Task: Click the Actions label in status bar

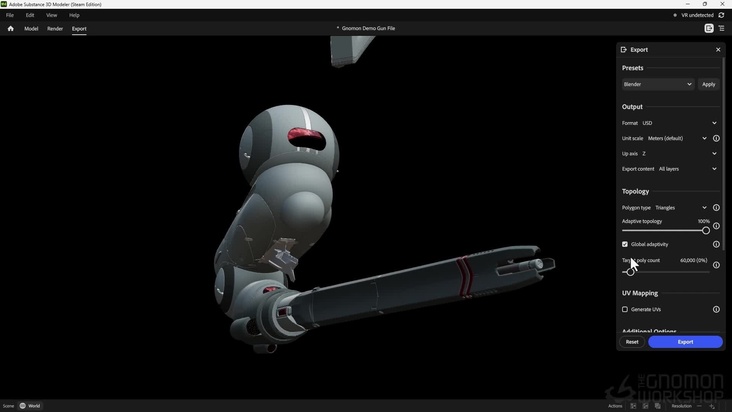Action: [615, 406]
